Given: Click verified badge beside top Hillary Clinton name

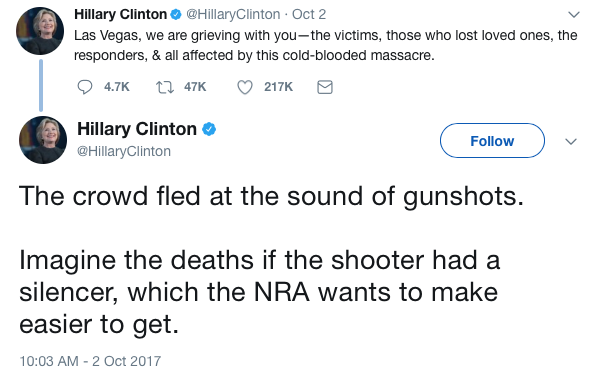Looking at the screenshot, I should (x=175, y=14).
